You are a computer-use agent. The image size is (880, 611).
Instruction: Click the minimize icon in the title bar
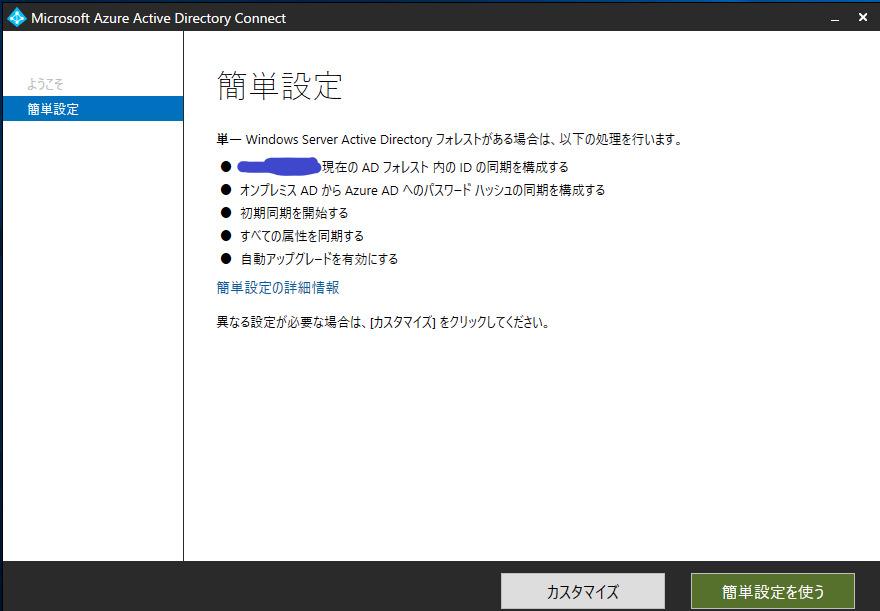(833, 17)
